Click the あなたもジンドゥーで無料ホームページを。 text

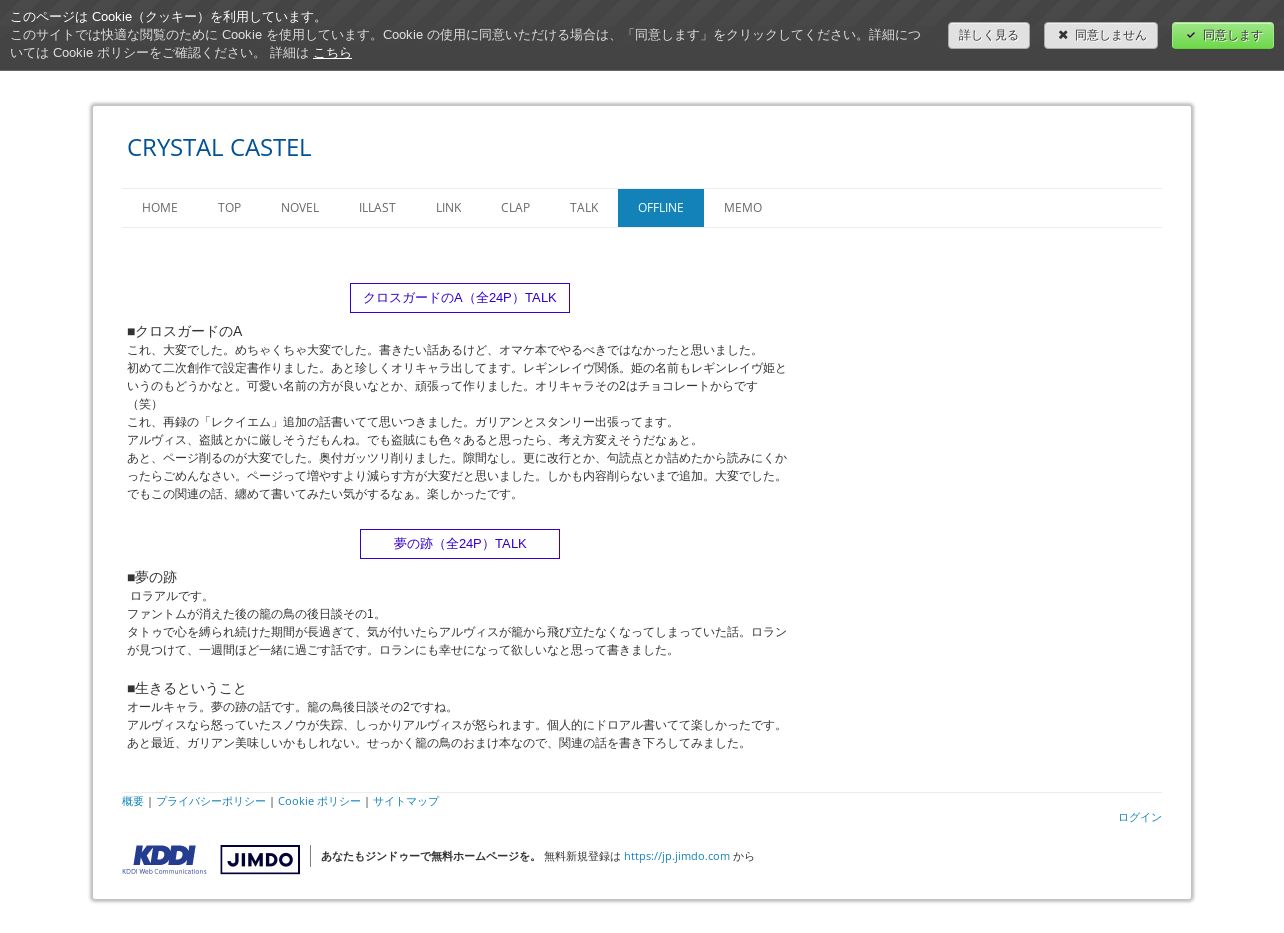pyautogui.click(x=429, y=856)
